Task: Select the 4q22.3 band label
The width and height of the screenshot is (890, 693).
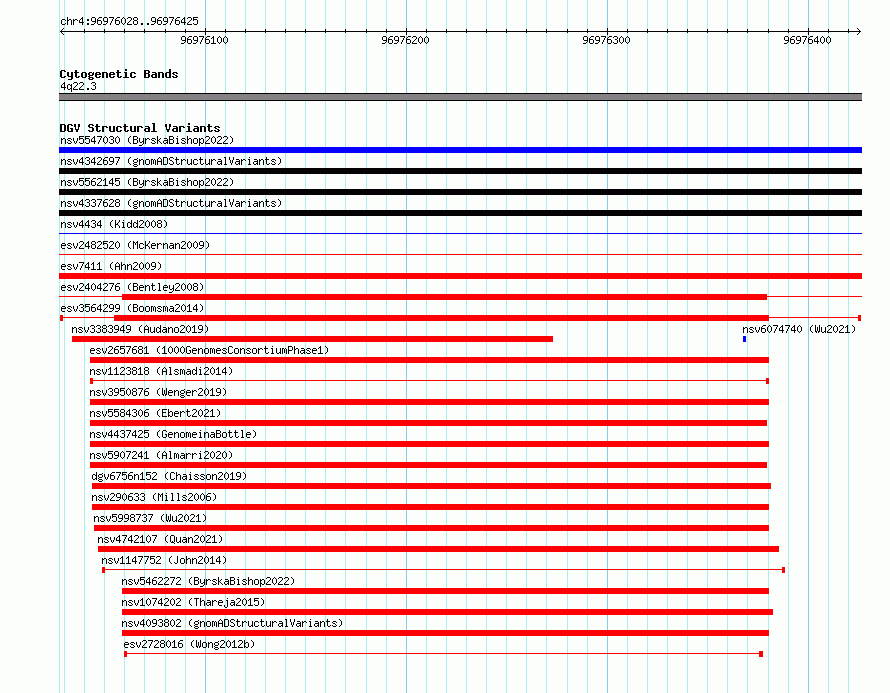Action: point(78,86)
